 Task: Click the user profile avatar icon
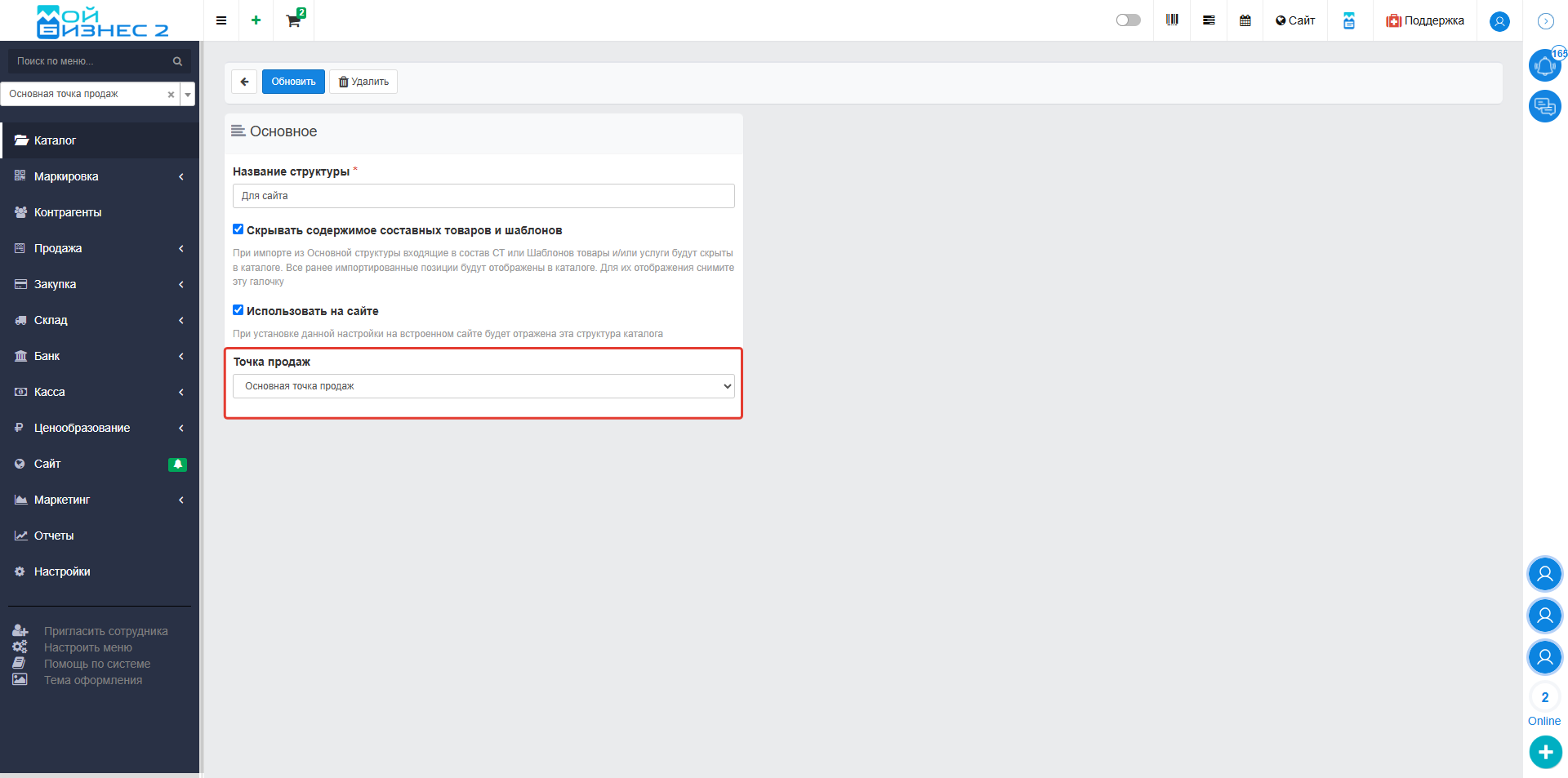1499,21
